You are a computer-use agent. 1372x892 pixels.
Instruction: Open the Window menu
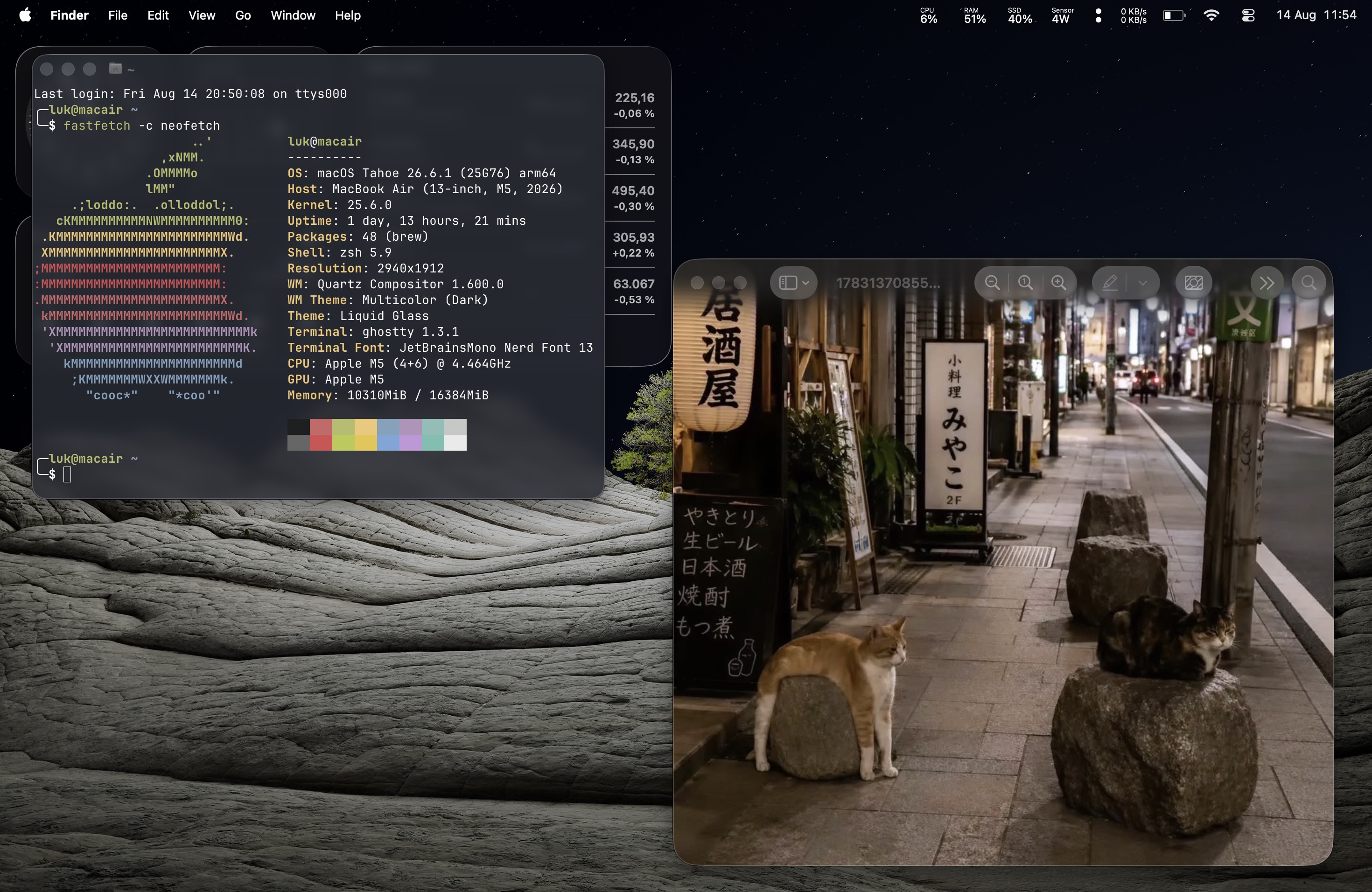[x=293, y=15]
